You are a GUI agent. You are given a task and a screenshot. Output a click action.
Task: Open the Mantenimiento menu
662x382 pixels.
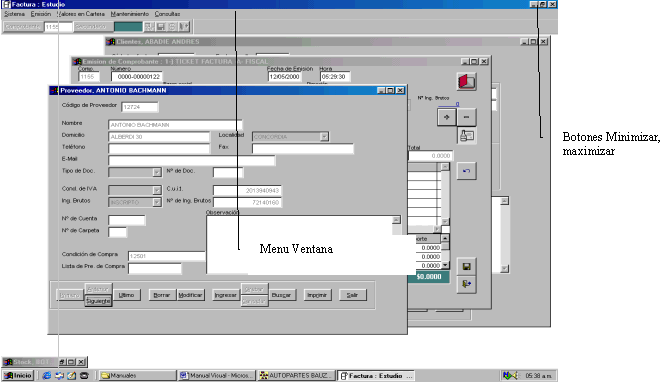(130, 14)
